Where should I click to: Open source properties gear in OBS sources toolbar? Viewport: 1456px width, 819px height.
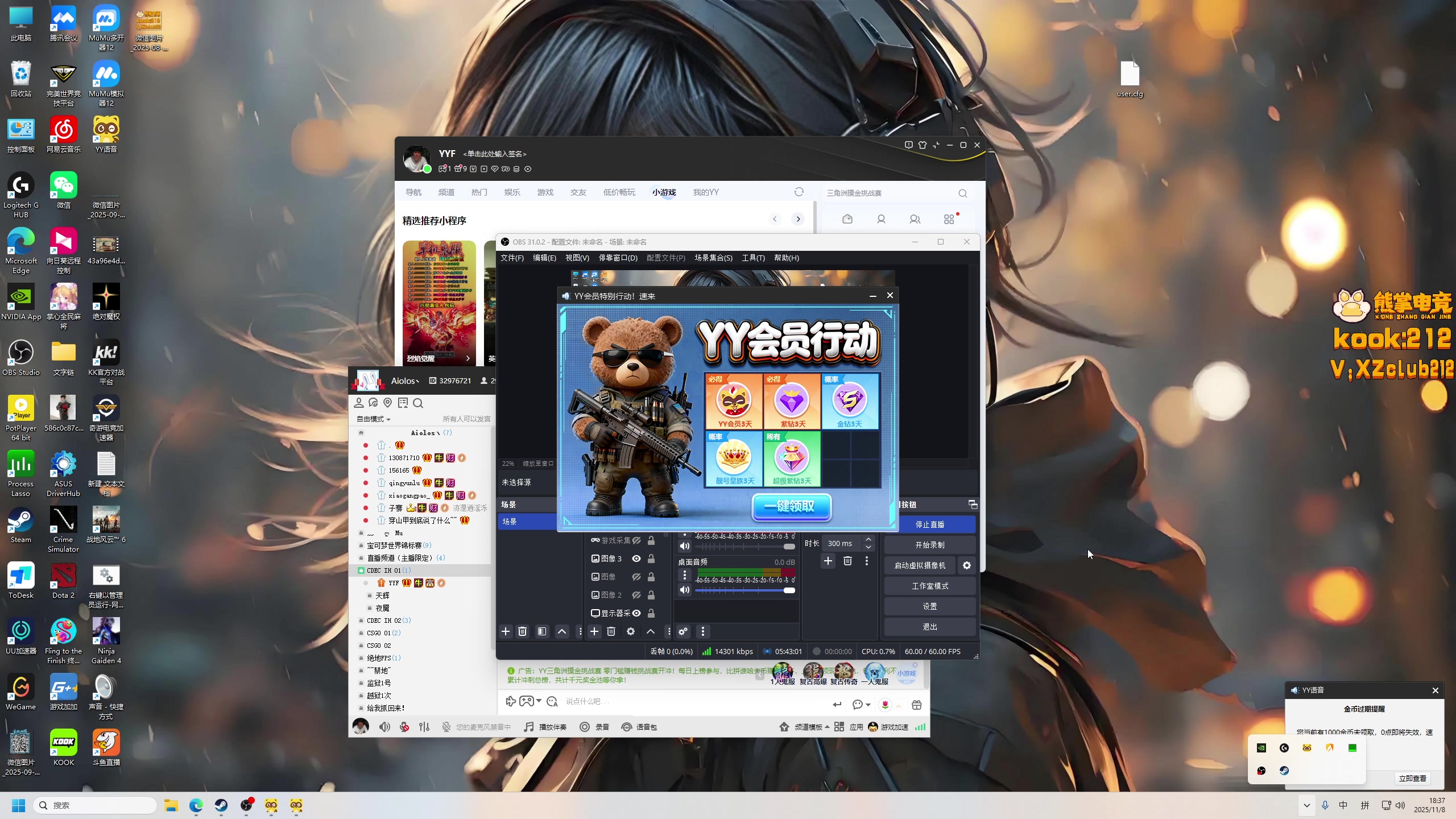coord(631,631)
